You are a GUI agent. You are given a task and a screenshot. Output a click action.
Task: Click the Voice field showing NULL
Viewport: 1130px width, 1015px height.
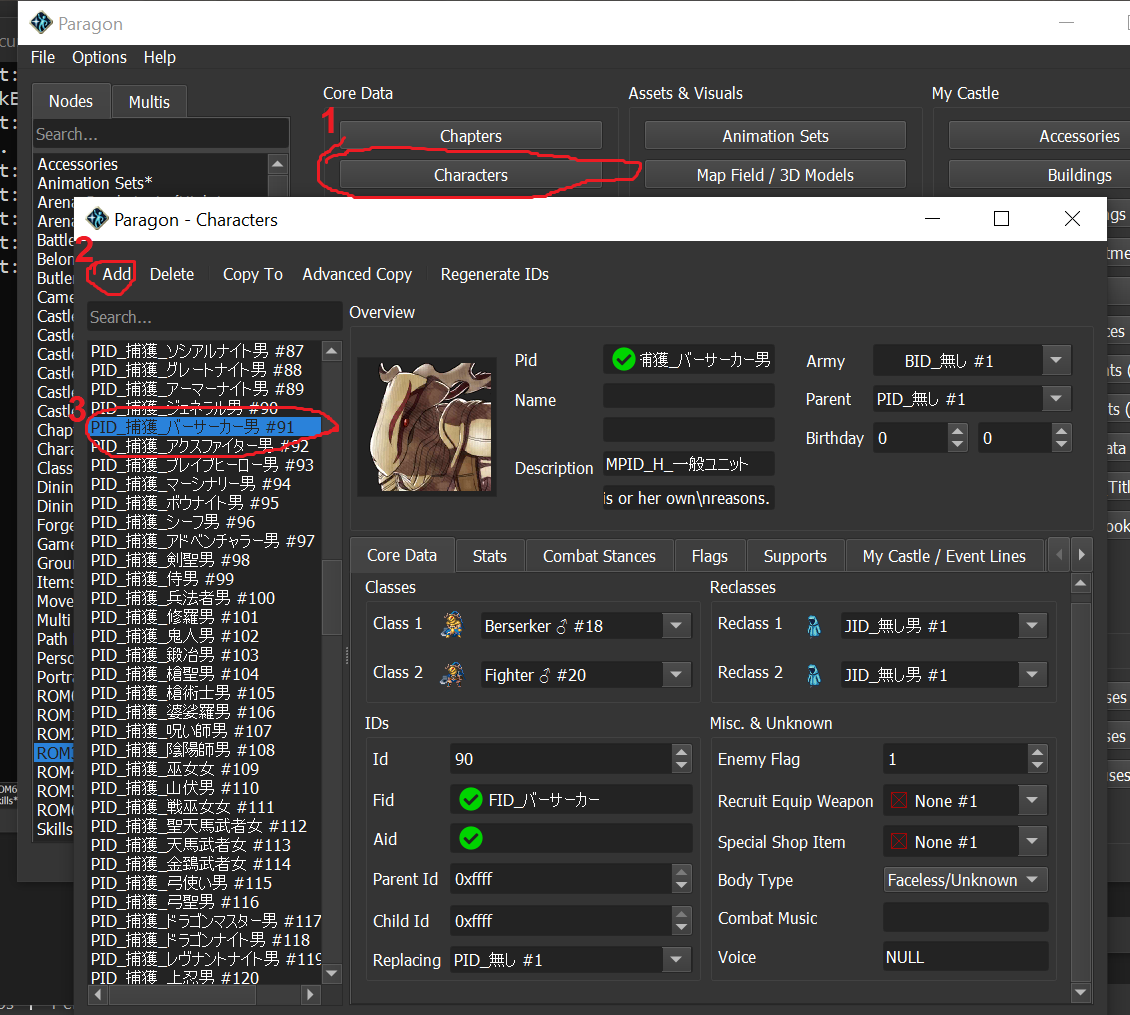[966, 957]
